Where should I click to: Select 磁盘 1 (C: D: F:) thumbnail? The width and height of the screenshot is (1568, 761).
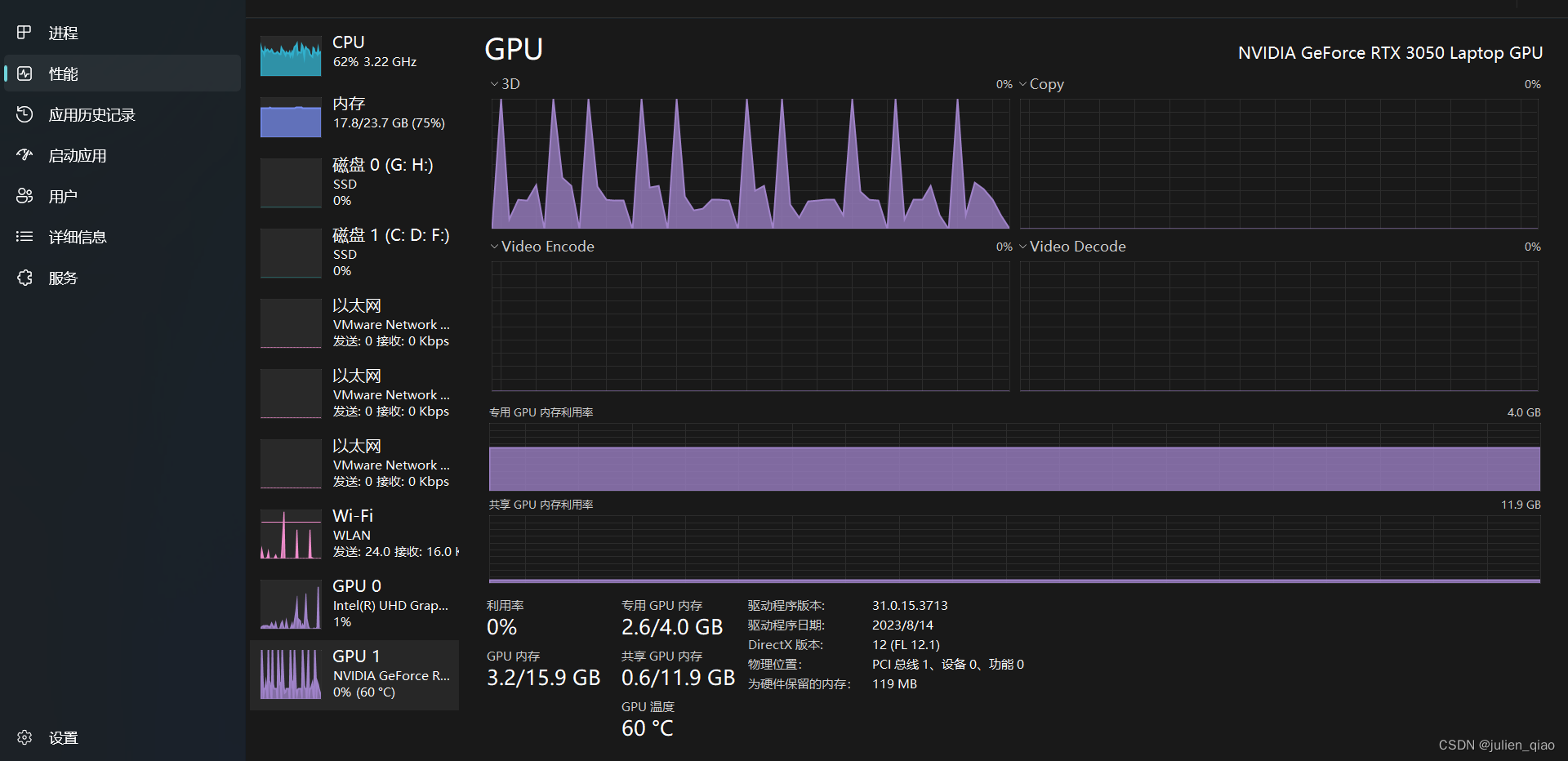click(291, 253)
